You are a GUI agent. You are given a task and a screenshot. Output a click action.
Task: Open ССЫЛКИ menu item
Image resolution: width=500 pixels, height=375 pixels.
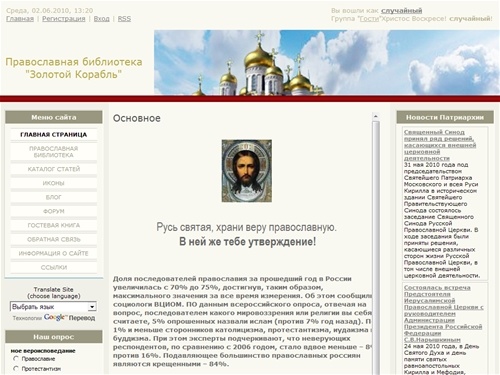(54, 267)
